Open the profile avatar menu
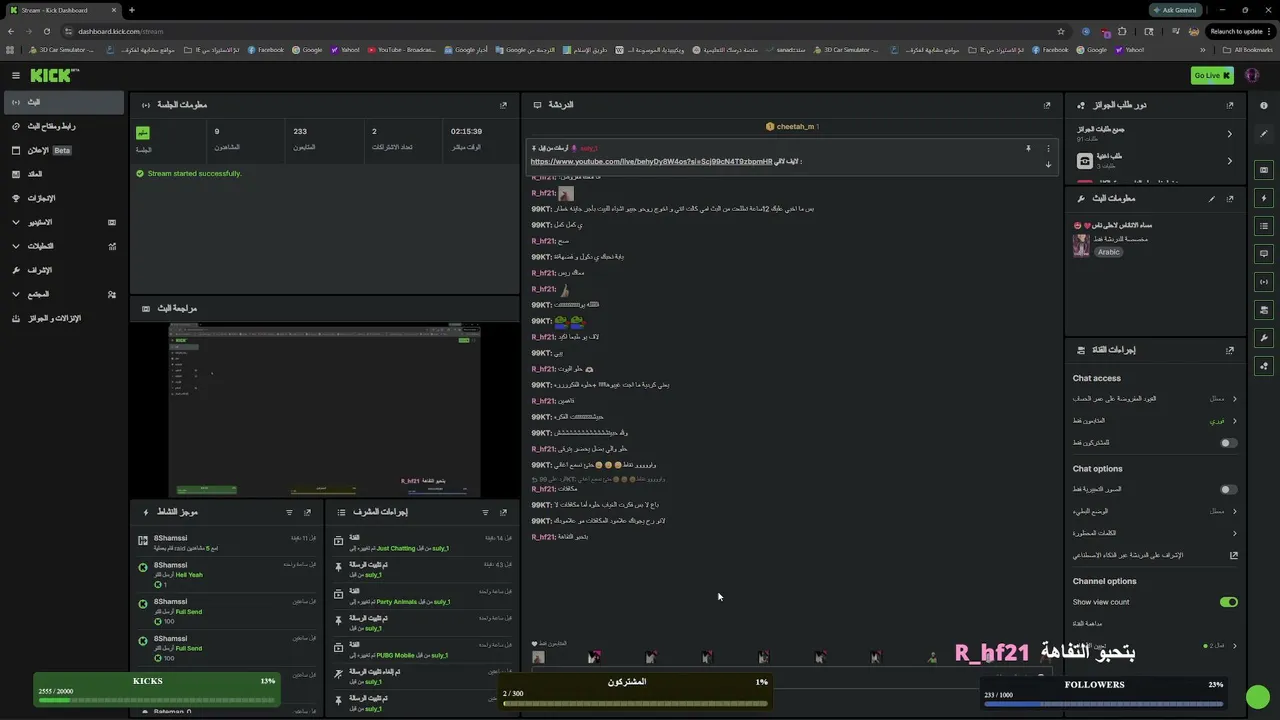This screenshot has height=720, width=1280. [1252, 75]
